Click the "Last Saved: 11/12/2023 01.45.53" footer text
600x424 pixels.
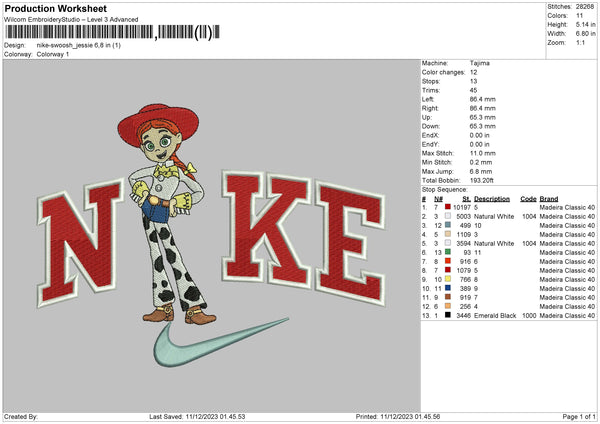point(197,417)
